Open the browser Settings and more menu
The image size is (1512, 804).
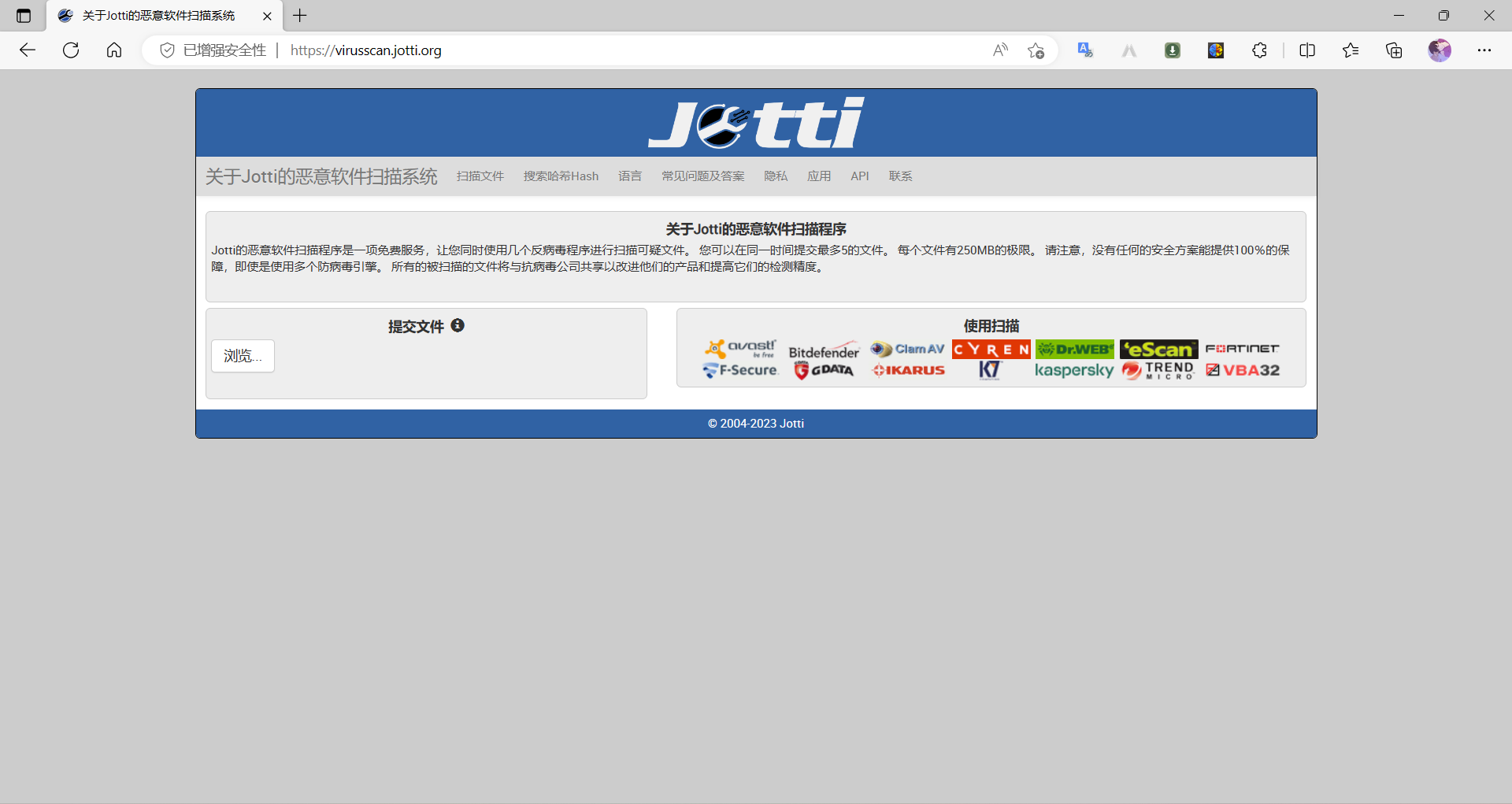(1484, 50)
